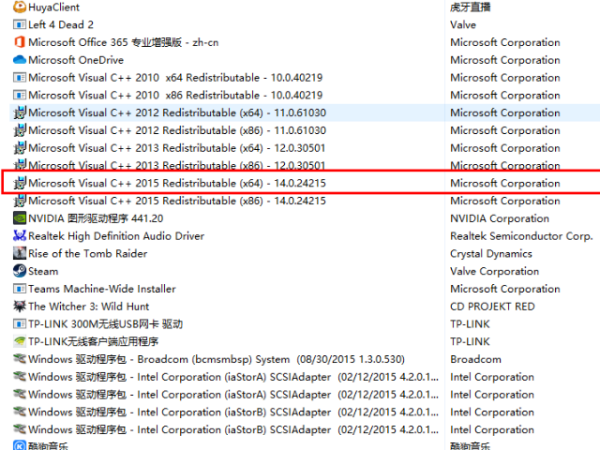The image size is (600, 450).
Task: Select Visual C++ 2015 (x86) 14.0.24215 name
Action: pyautogui.click(x=177, y=201)
